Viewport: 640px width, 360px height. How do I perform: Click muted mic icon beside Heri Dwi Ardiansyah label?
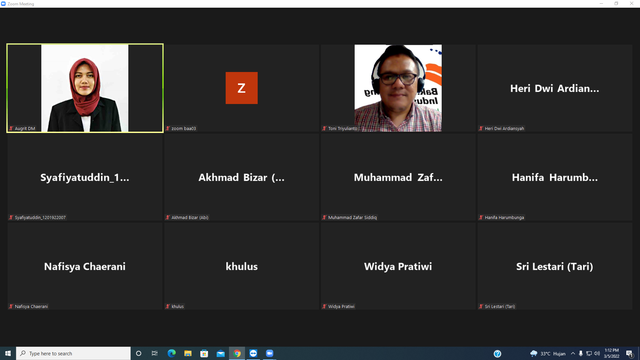click(x=481, y=128)
